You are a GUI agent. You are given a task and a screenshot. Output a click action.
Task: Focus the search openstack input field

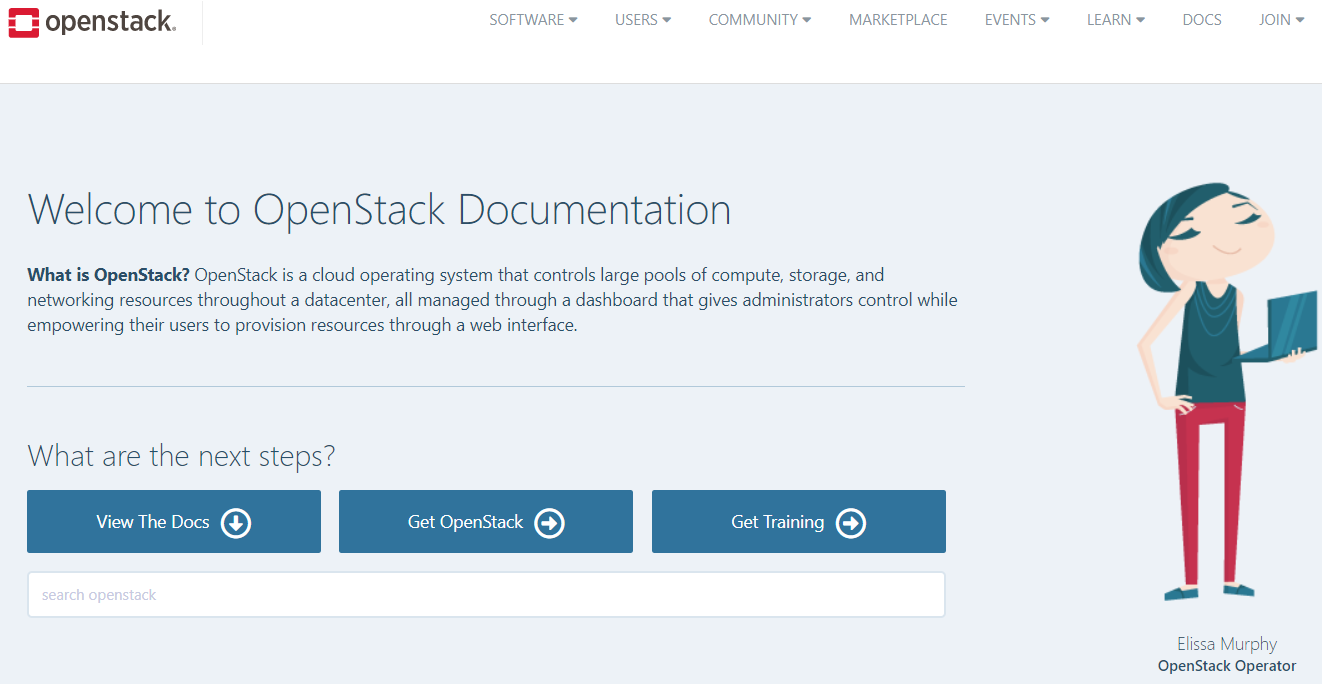click(x=486, y=595)
